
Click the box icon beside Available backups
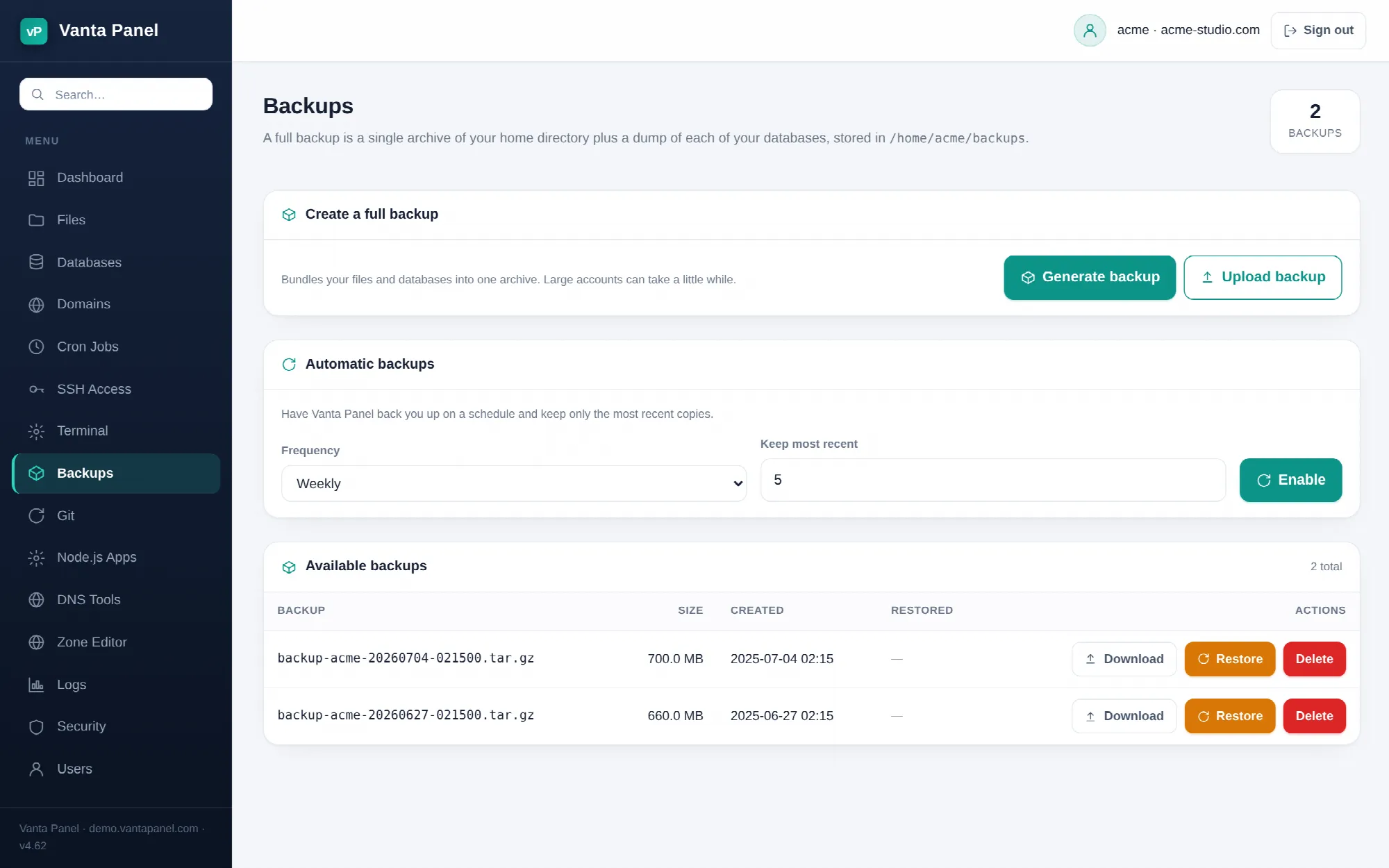click(x=289, y=567)
